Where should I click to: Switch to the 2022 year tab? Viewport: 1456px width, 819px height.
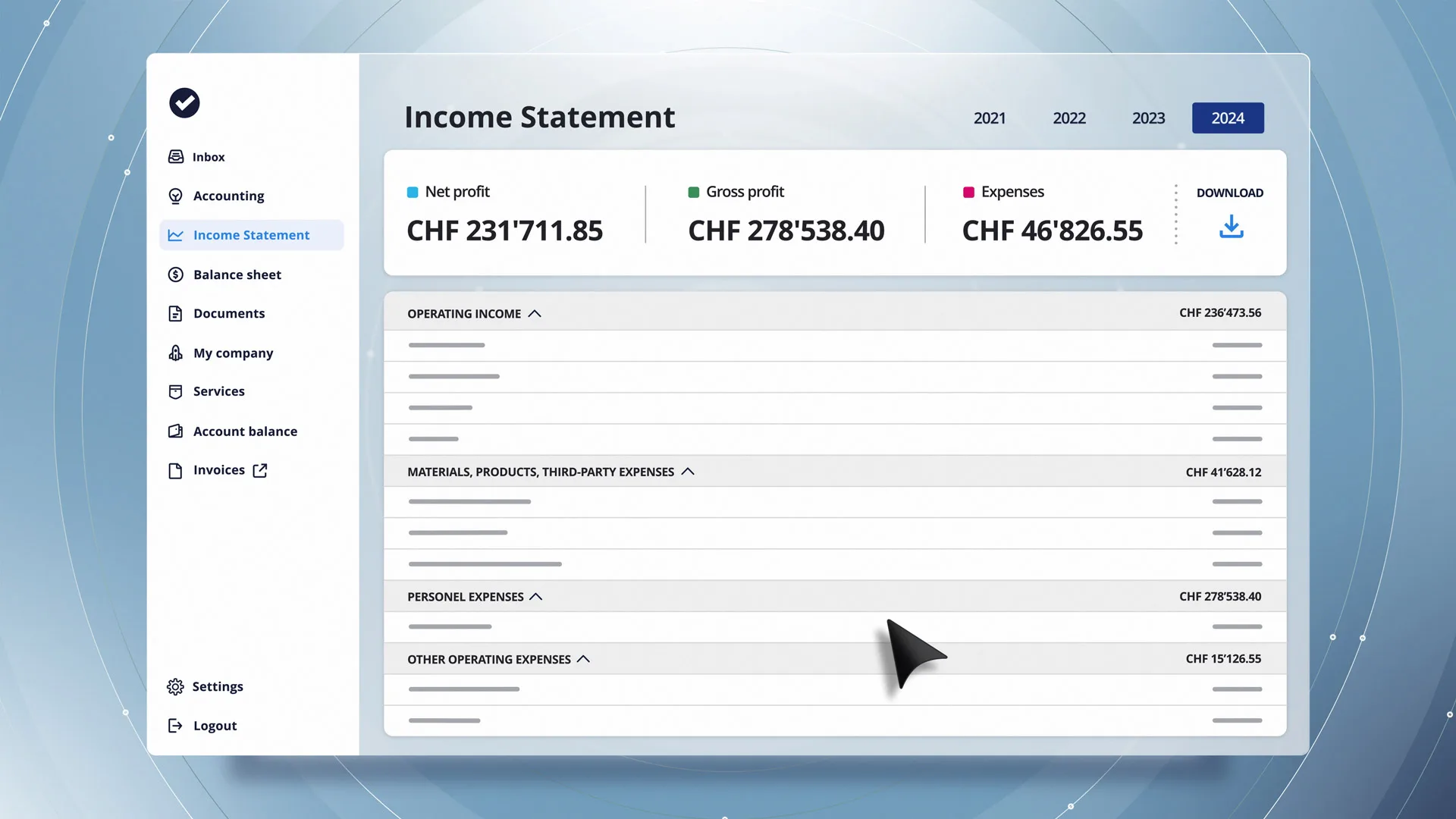point(1069,118)
